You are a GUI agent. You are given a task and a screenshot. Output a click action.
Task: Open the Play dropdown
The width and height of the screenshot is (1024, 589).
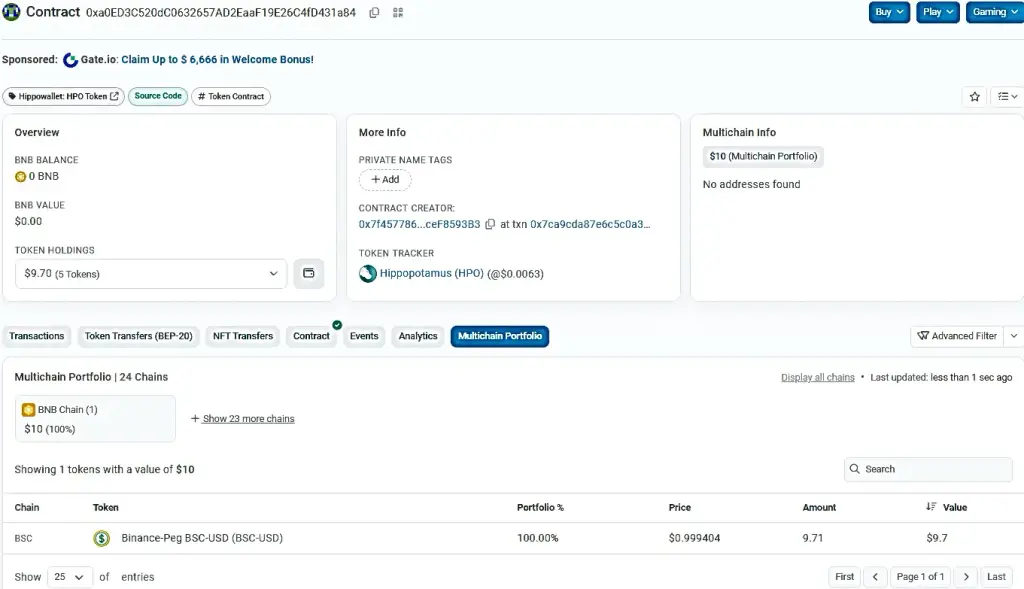pos(938,12)
